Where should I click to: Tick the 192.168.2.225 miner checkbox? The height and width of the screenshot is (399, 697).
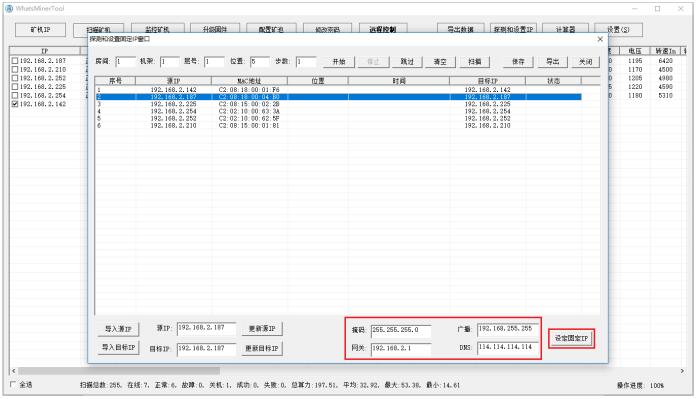click(15, 87)
